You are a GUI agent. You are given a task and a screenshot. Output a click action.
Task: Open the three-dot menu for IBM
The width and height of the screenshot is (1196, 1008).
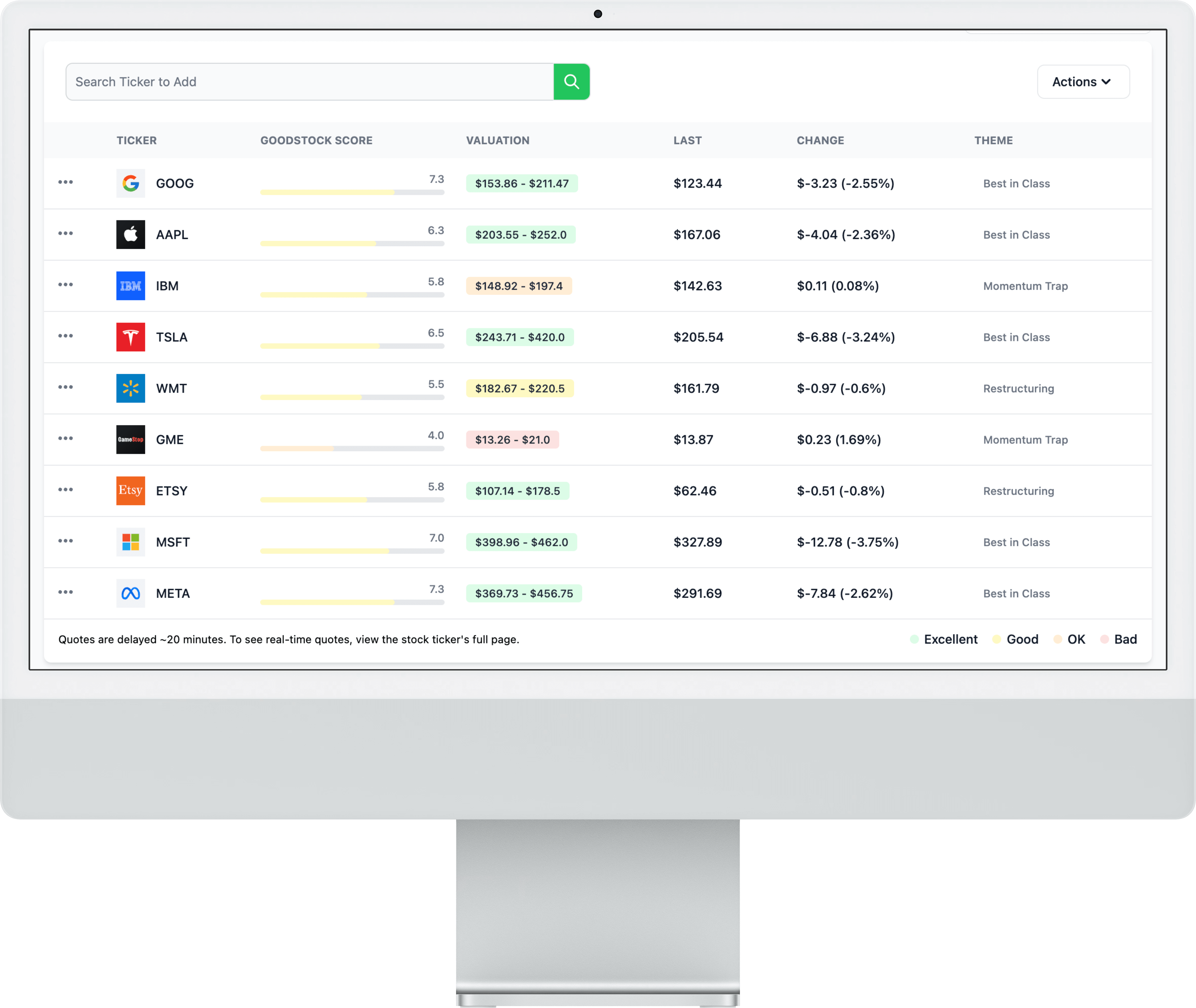(66, 285)
